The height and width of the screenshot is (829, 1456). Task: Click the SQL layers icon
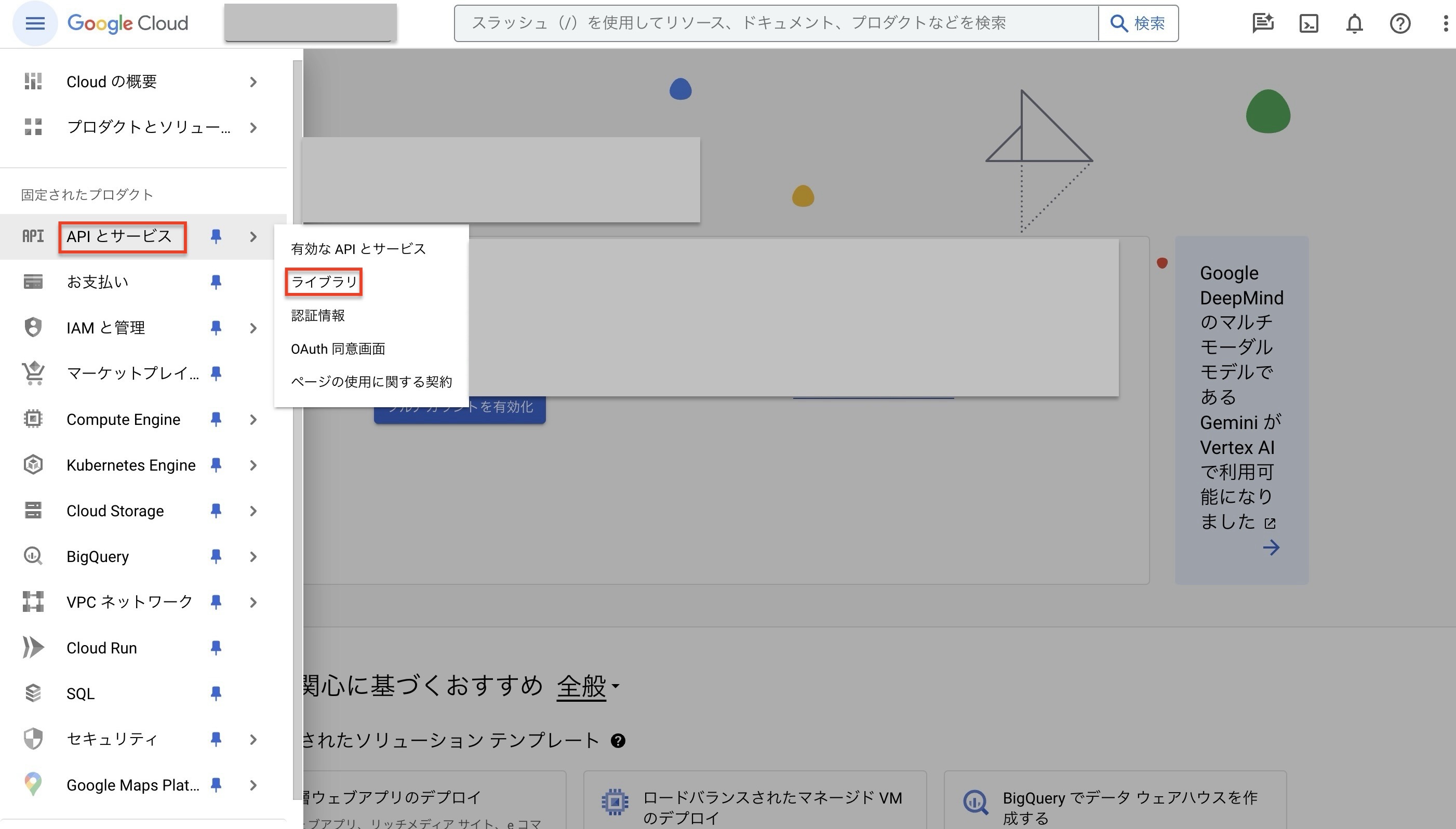(33, 693)
